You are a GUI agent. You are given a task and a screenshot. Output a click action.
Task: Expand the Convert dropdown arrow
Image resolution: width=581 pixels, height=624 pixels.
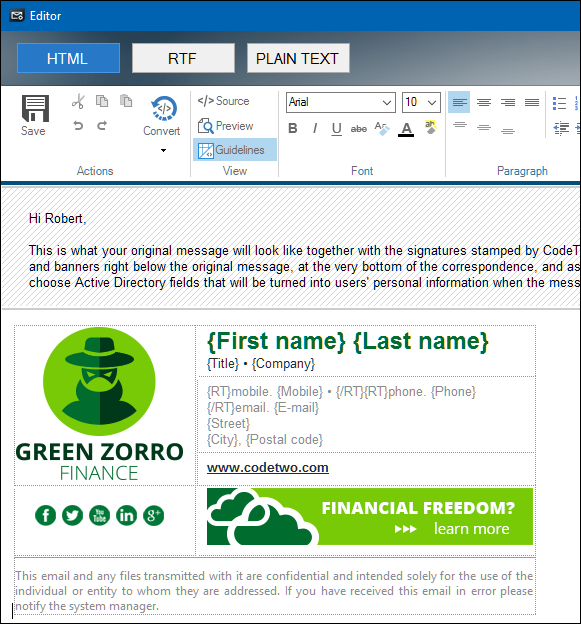[163, 150]
